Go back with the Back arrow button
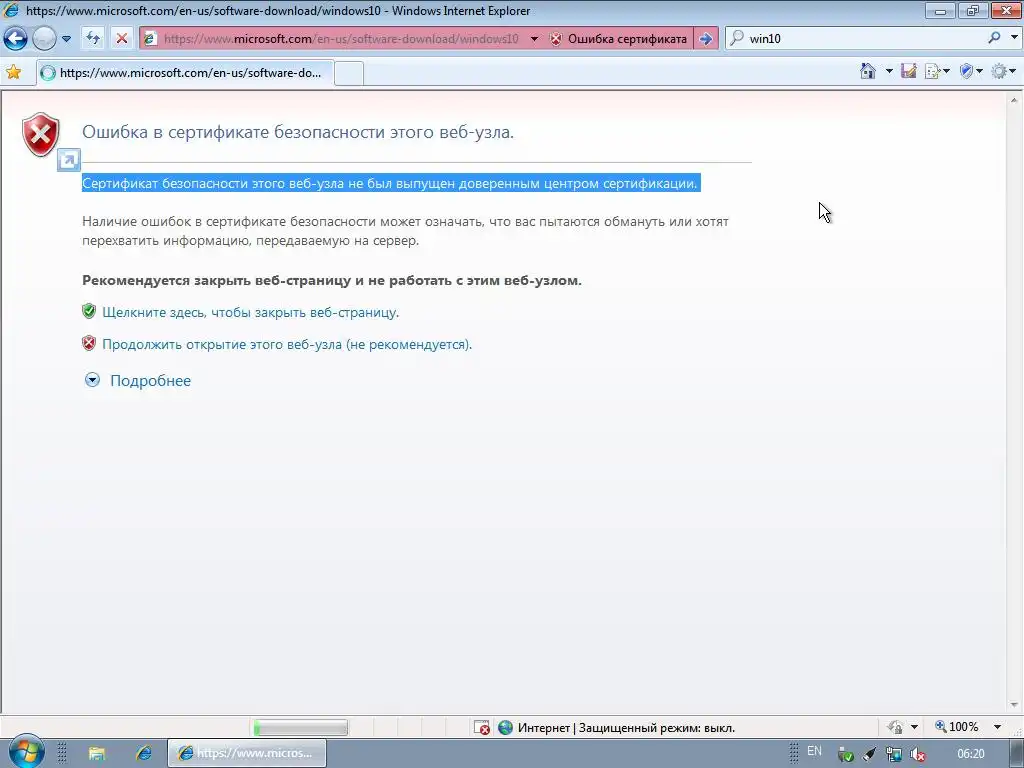The height and width of the screenshot is (768, 1024). pos(16,39)
